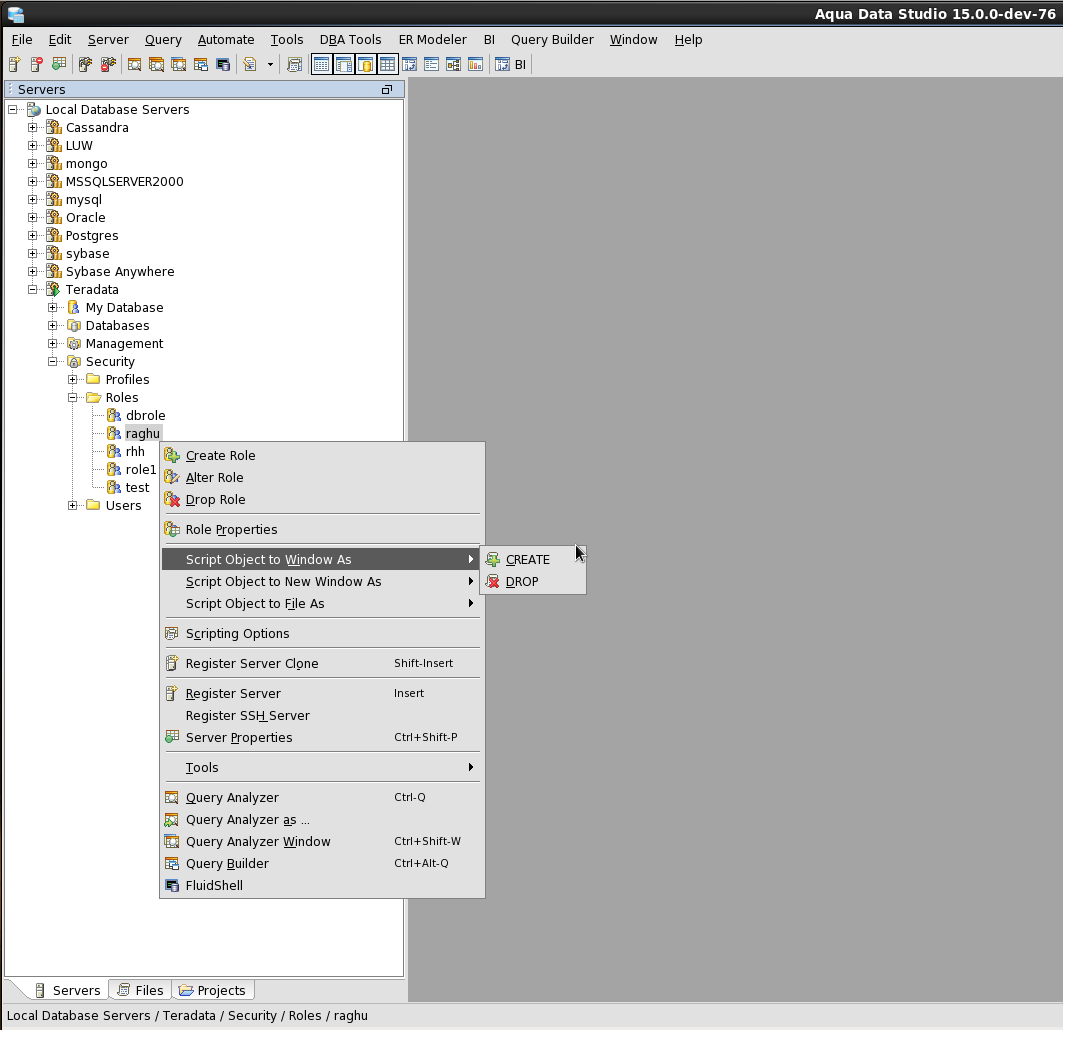Select the Sybase Anywhere server
This screenshot has width=1069, height=1040.
120,271
